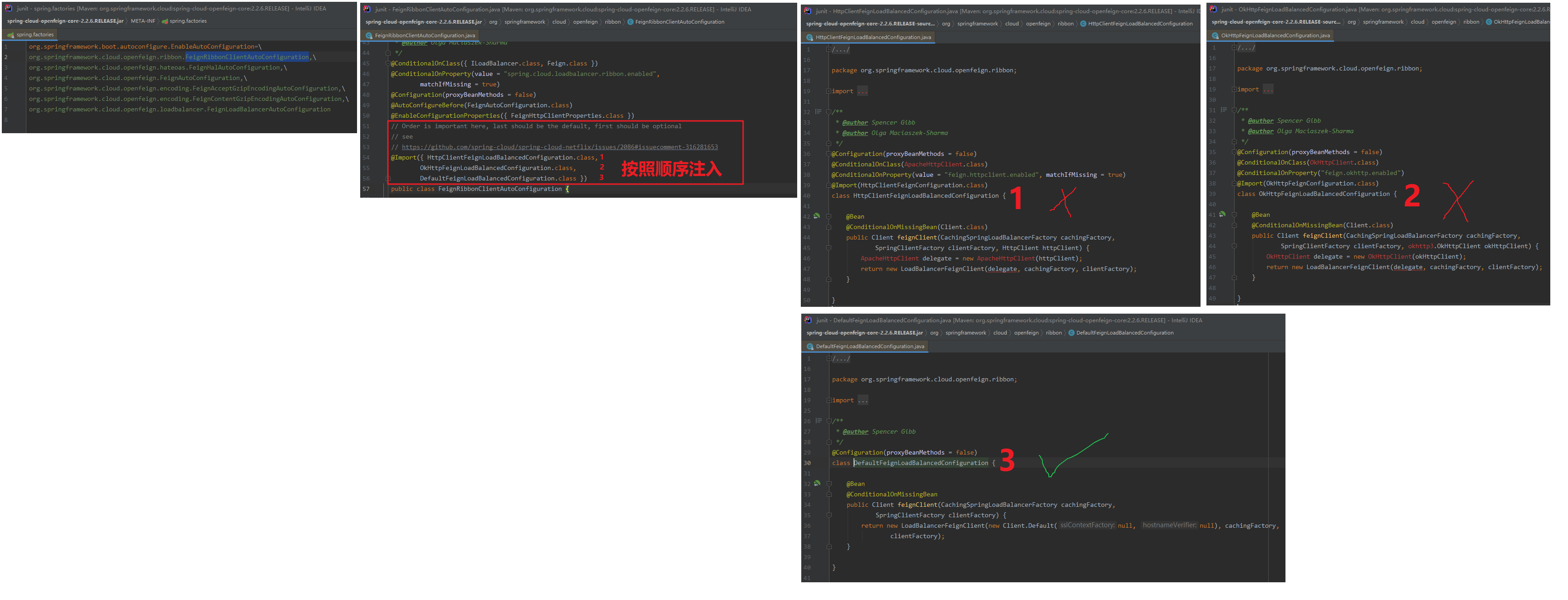The height and width of the screenshot is (600, 1568).
Task: Click rendered-doc gutter icon in DefaultFeign window
Action: coord(819,421)
